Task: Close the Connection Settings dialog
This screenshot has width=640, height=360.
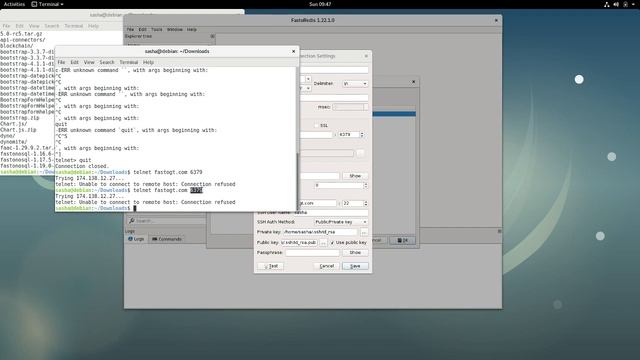Action: (366, 56)
